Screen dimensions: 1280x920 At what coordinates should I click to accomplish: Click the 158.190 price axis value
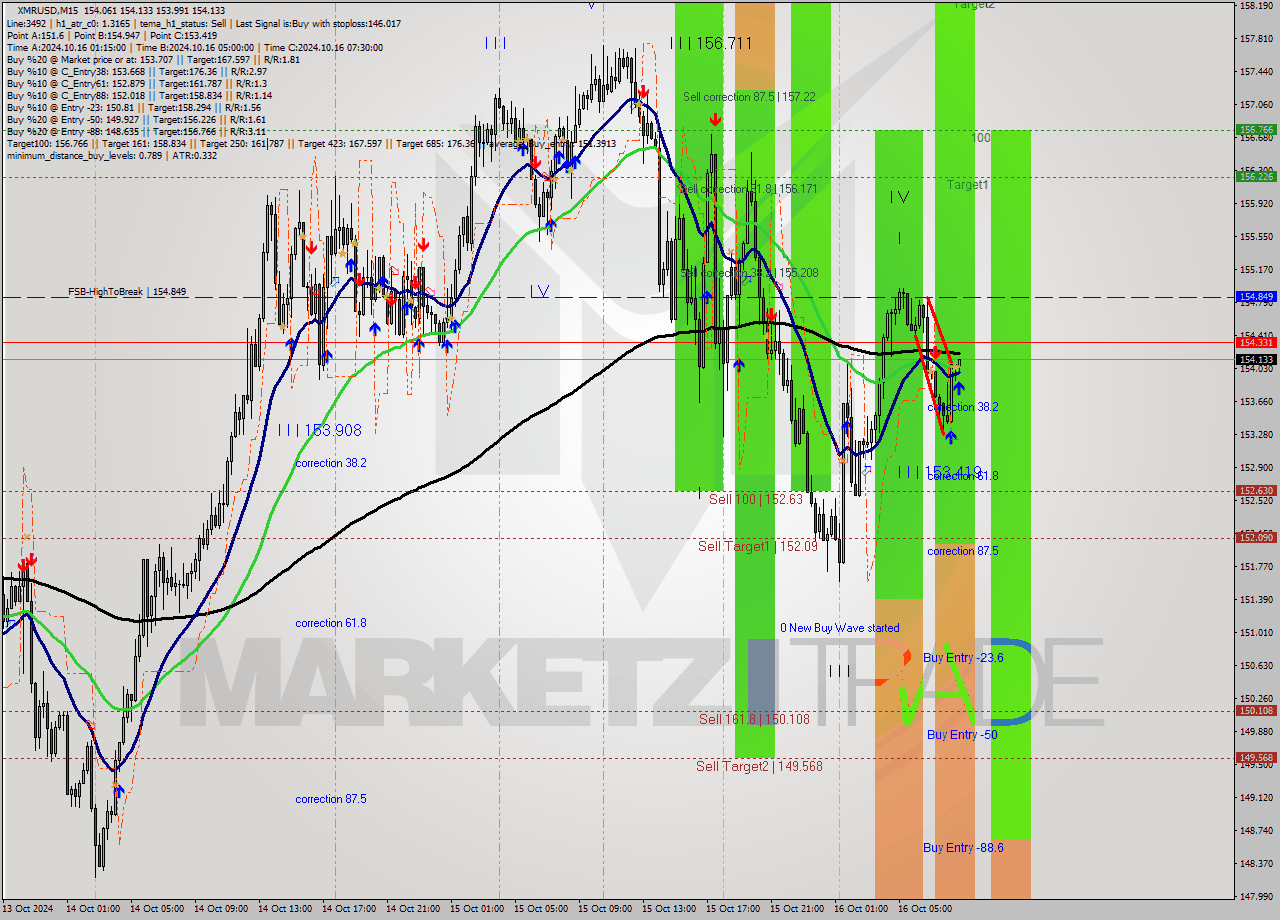(x=1256, y=6)
